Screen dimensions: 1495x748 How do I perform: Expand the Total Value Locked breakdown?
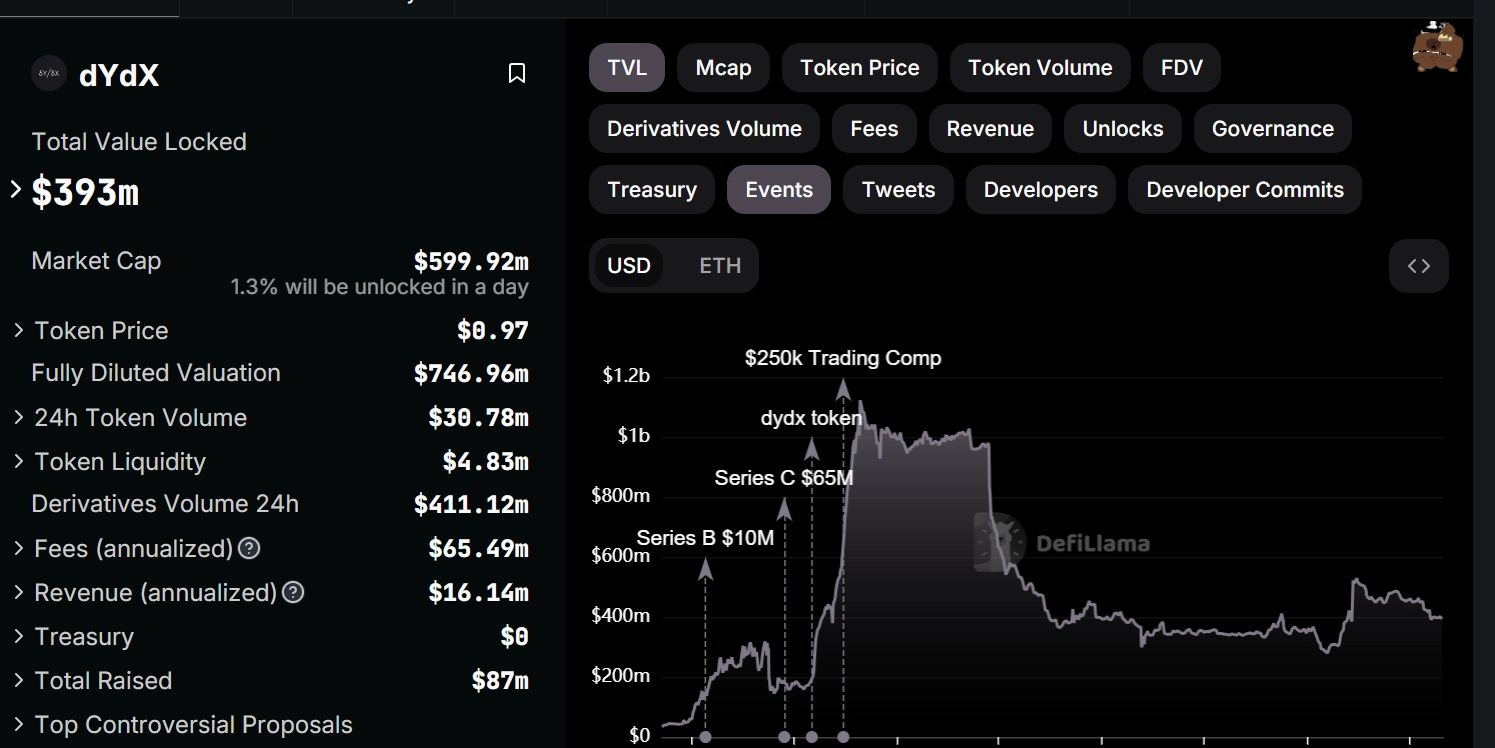tap(15, 189)
